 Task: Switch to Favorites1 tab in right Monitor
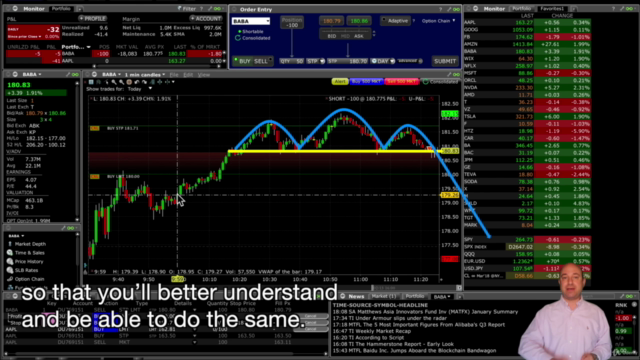tap(552, 9)
